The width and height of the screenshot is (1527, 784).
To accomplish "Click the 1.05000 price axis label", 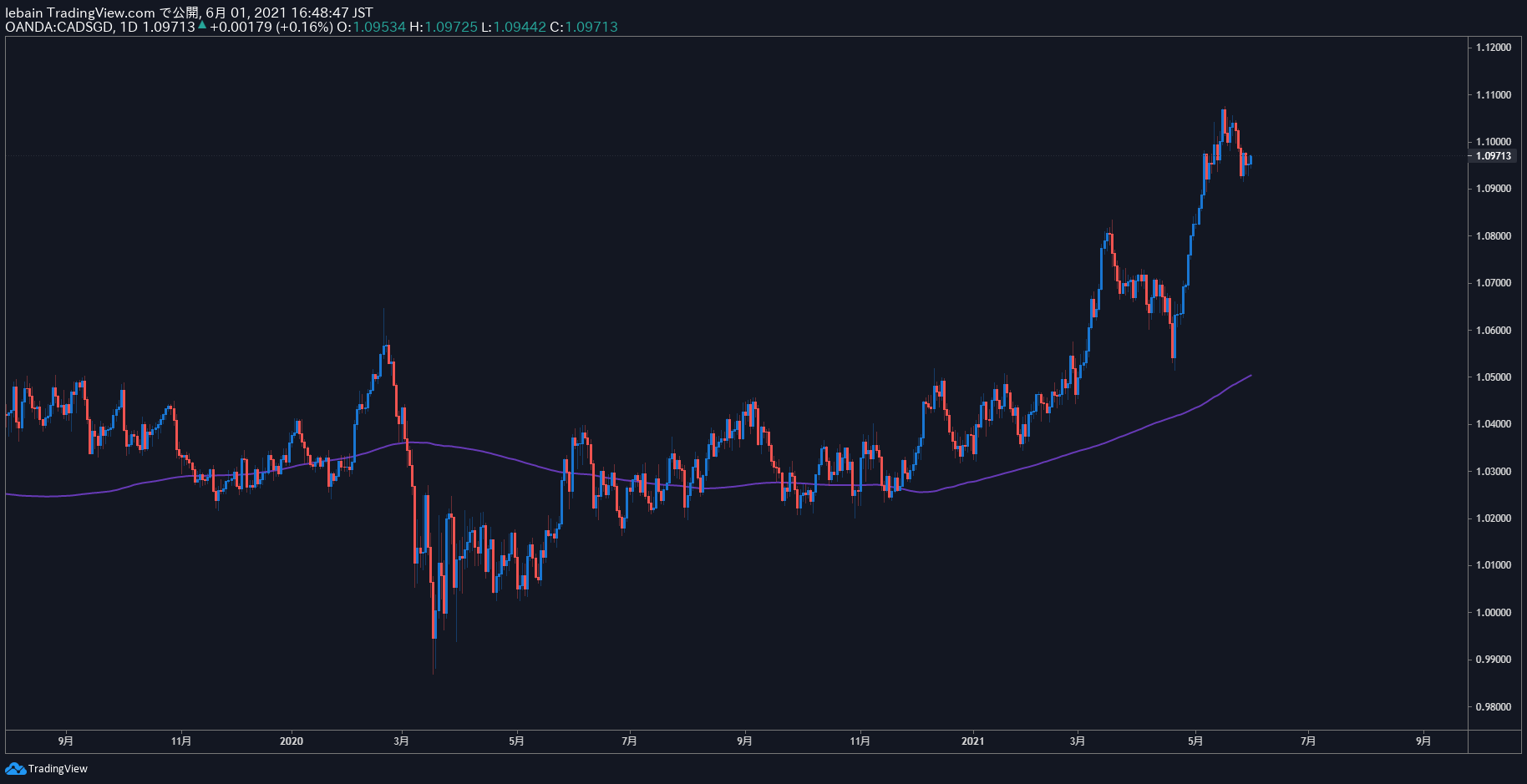I will tap(1494, 377).
